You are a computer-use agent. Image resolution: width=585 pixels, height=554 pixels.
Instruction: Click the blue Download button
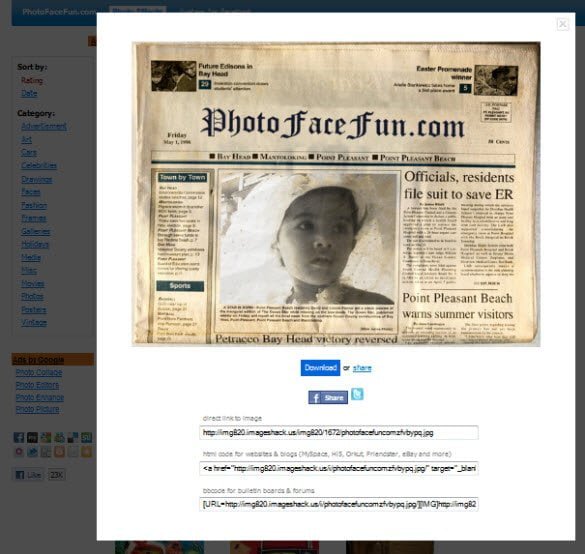tap(320, 368)
